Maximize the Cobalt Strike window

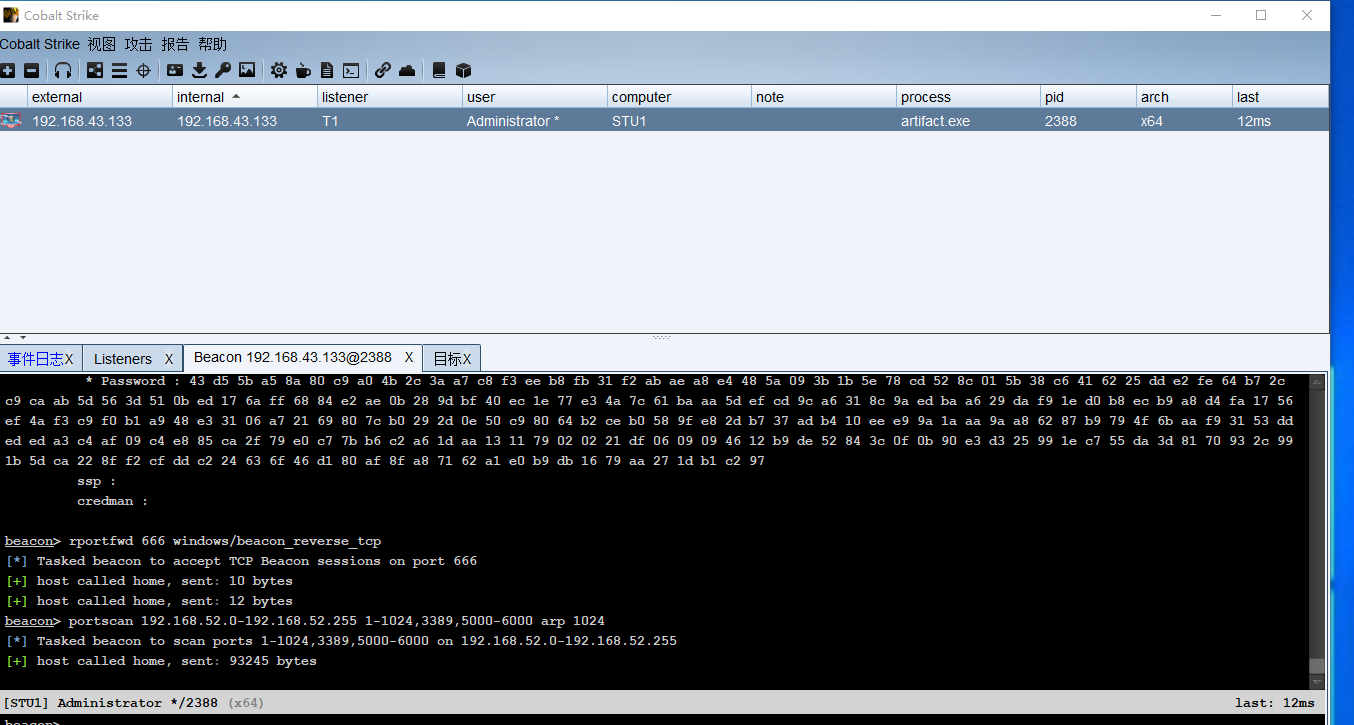[1261, 15]
